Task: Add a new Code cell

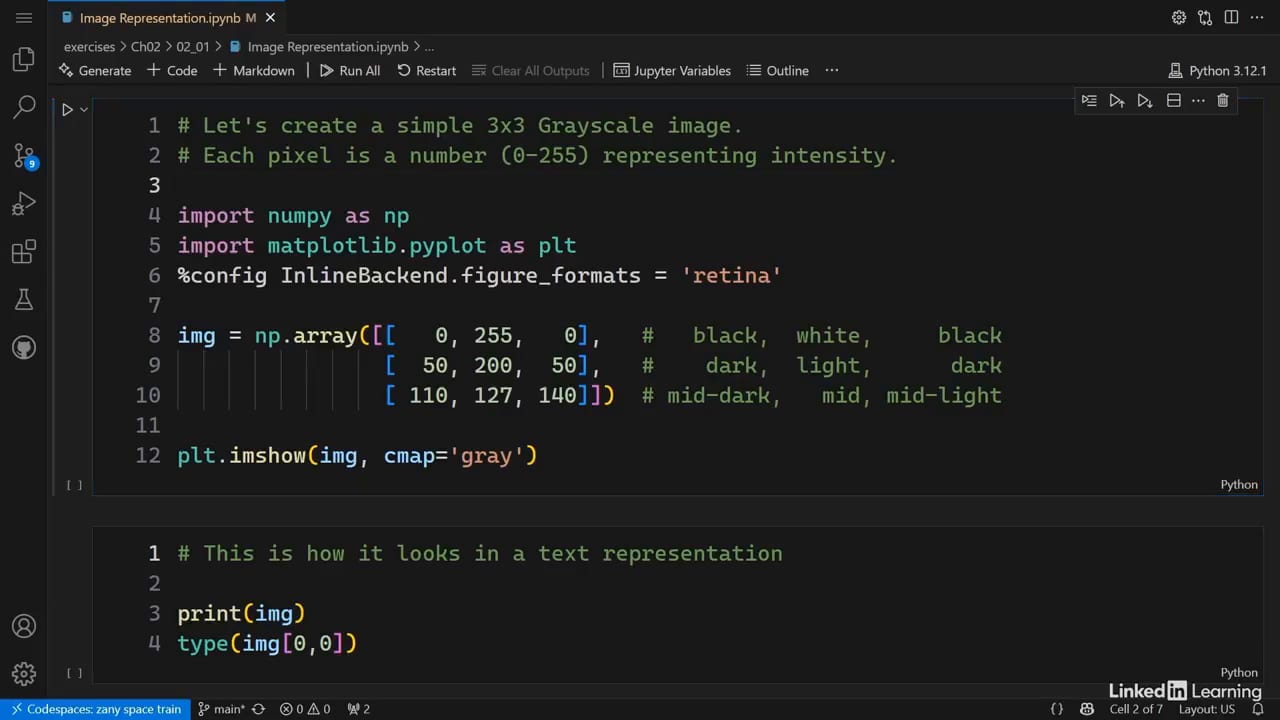Action: coord(172,71)
